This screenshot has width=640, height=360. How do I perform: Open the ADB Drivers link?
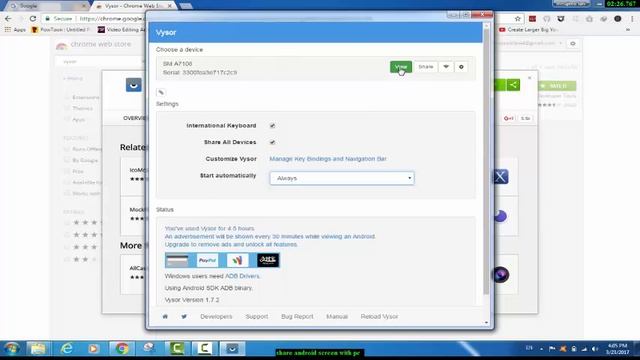click(242, 276)
